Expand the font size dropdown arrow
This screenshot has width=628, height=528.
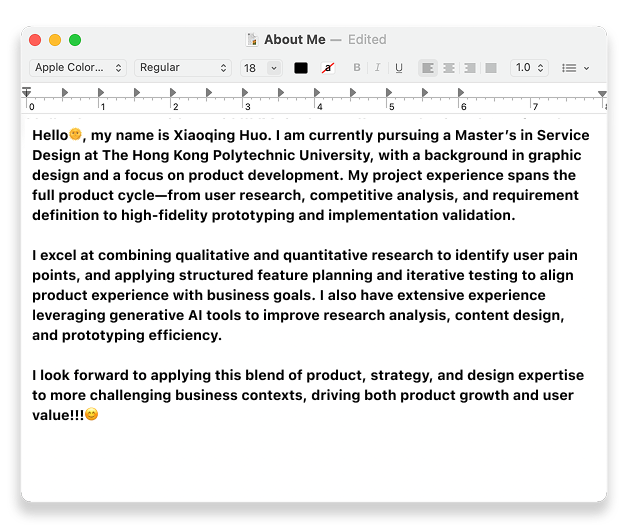pos(274,68)
